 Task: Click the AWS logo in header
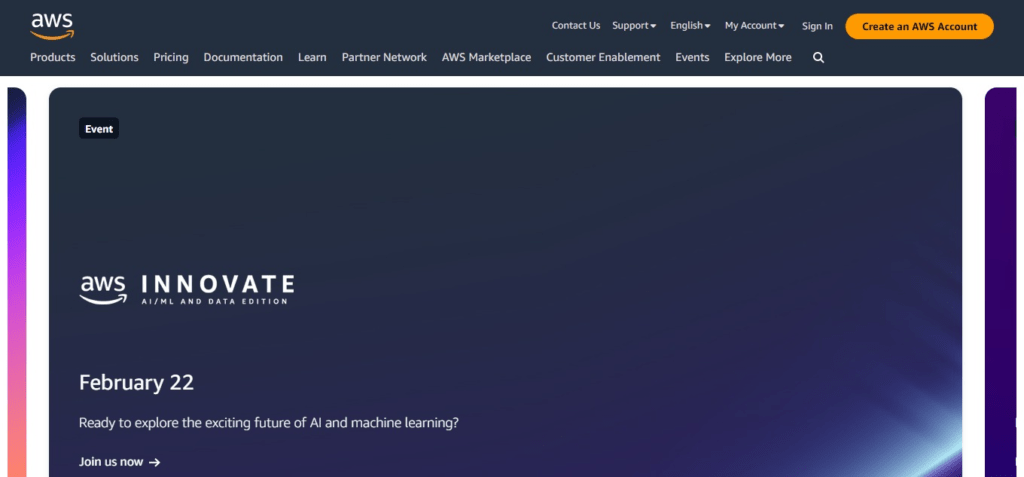point(51,24)
